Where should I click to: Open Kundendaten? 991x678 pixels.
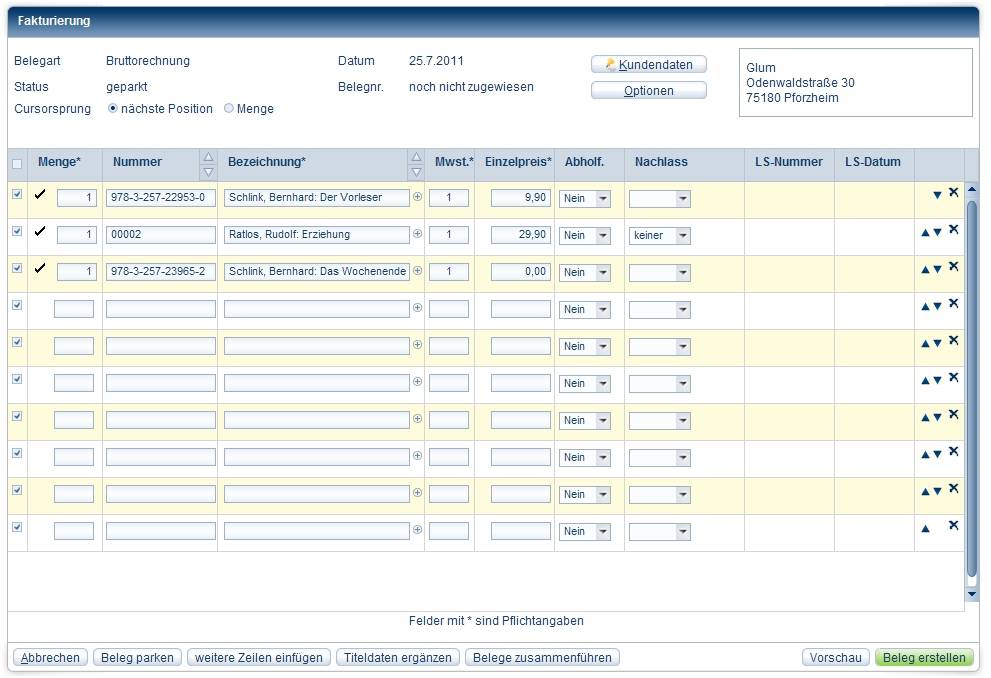click(648, 64)
